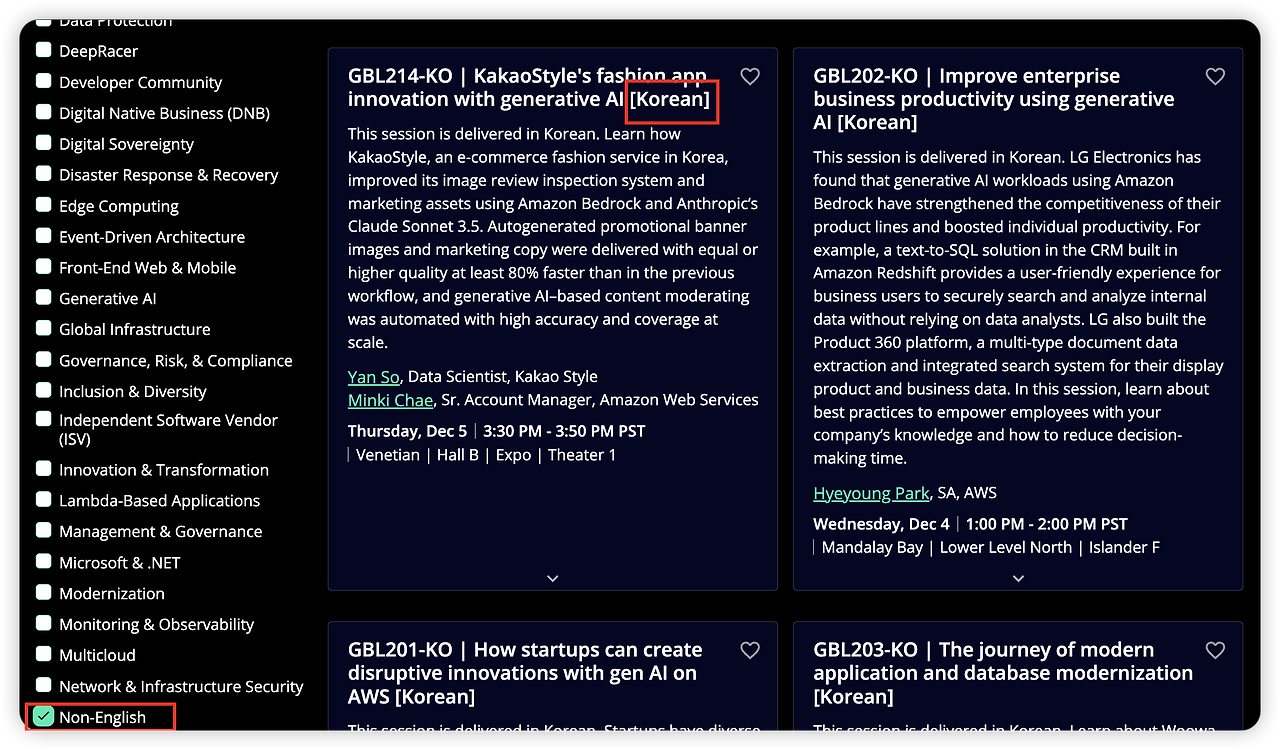Click the "Venetian | Hall B | Expo | Theater 1" location

pyautogui.click(x=487, y=455)
